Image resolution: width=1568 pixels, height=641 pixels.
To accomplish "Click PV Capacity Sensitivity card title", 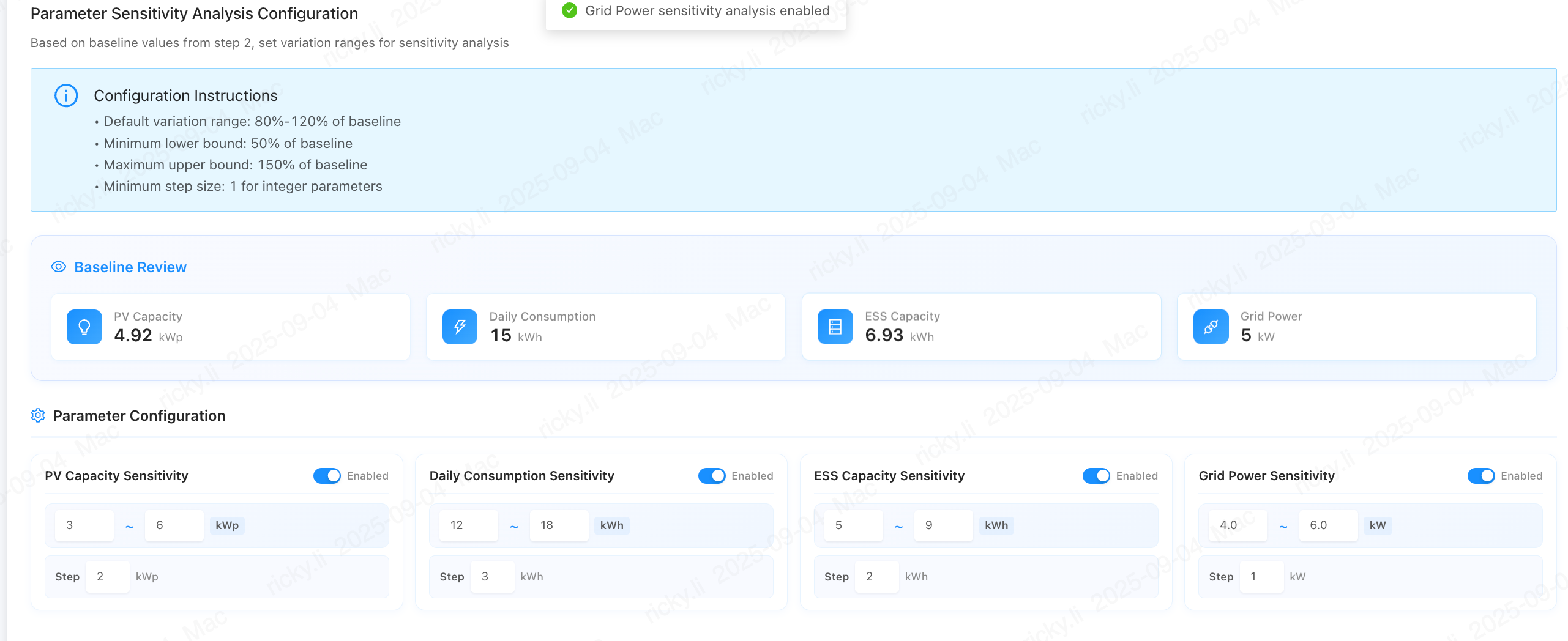I will 116,476.
